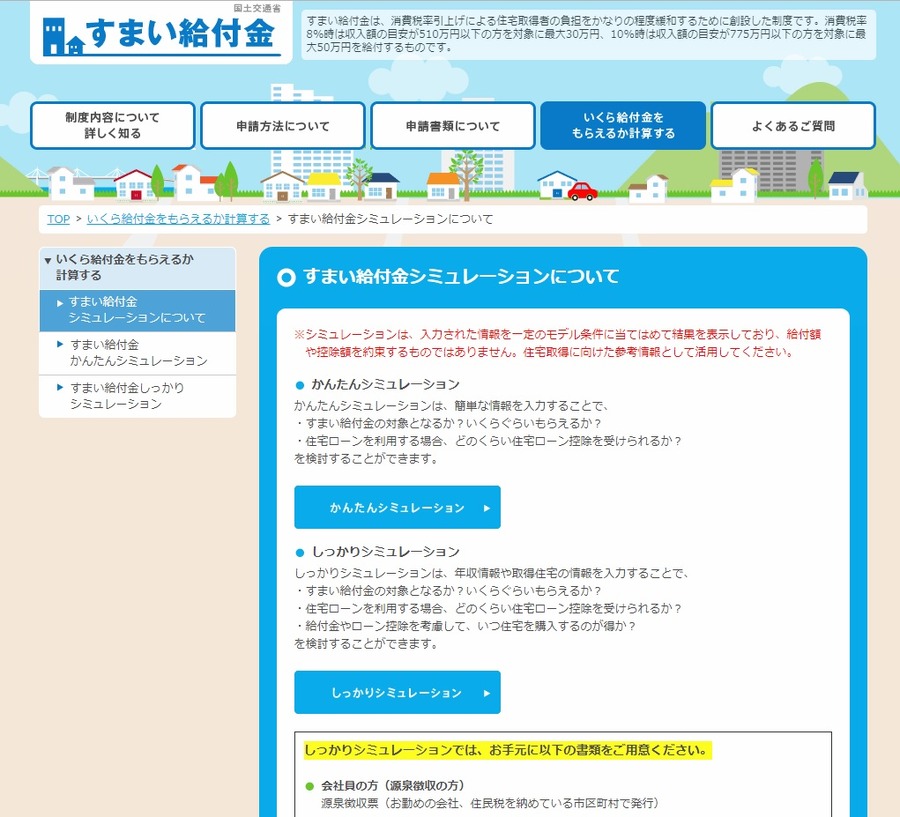Click the breadcrumb text すまい給付金シミュレーションについて

pos(390,219)
